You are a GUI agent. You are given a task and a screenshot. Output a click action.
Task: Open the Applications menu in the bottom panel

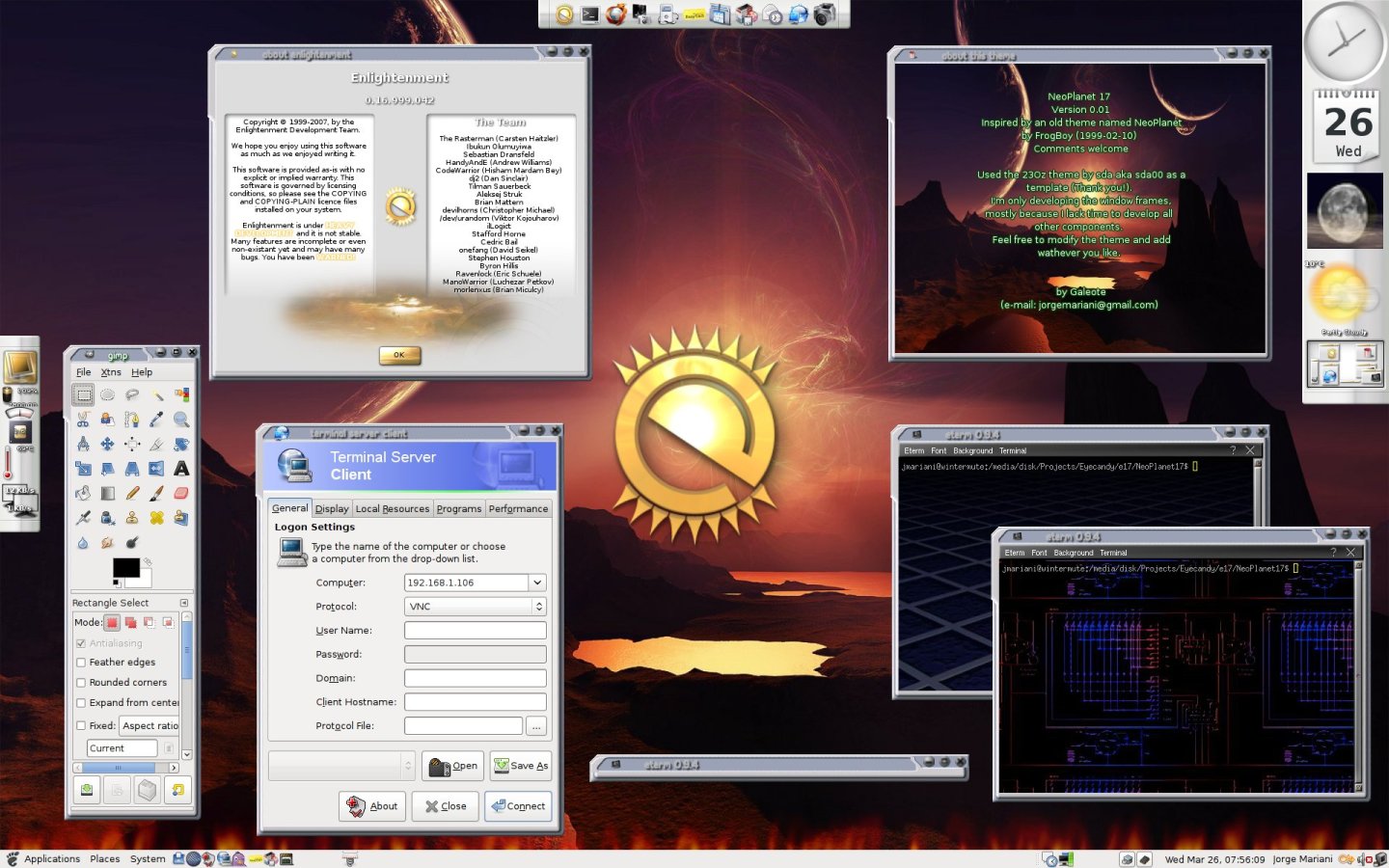(52, 858)
